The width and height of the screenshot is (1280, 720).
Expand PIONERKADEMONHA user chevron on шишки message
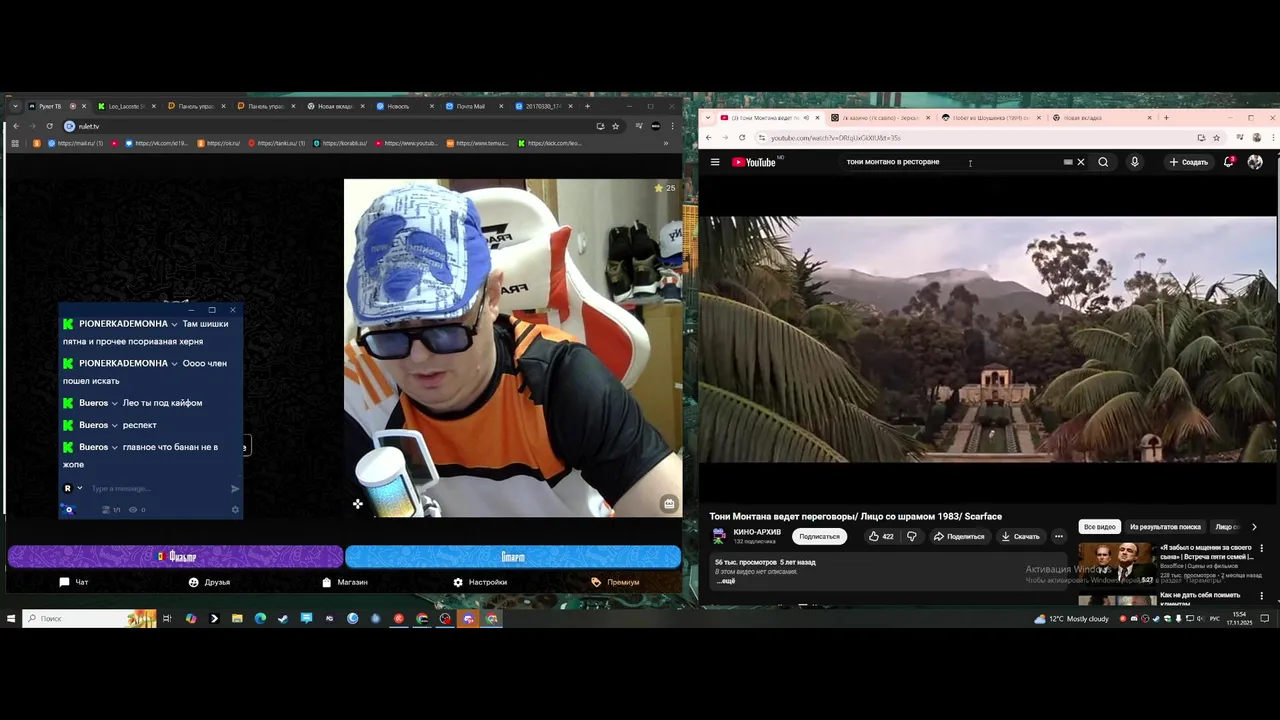[x=174, y=324]
